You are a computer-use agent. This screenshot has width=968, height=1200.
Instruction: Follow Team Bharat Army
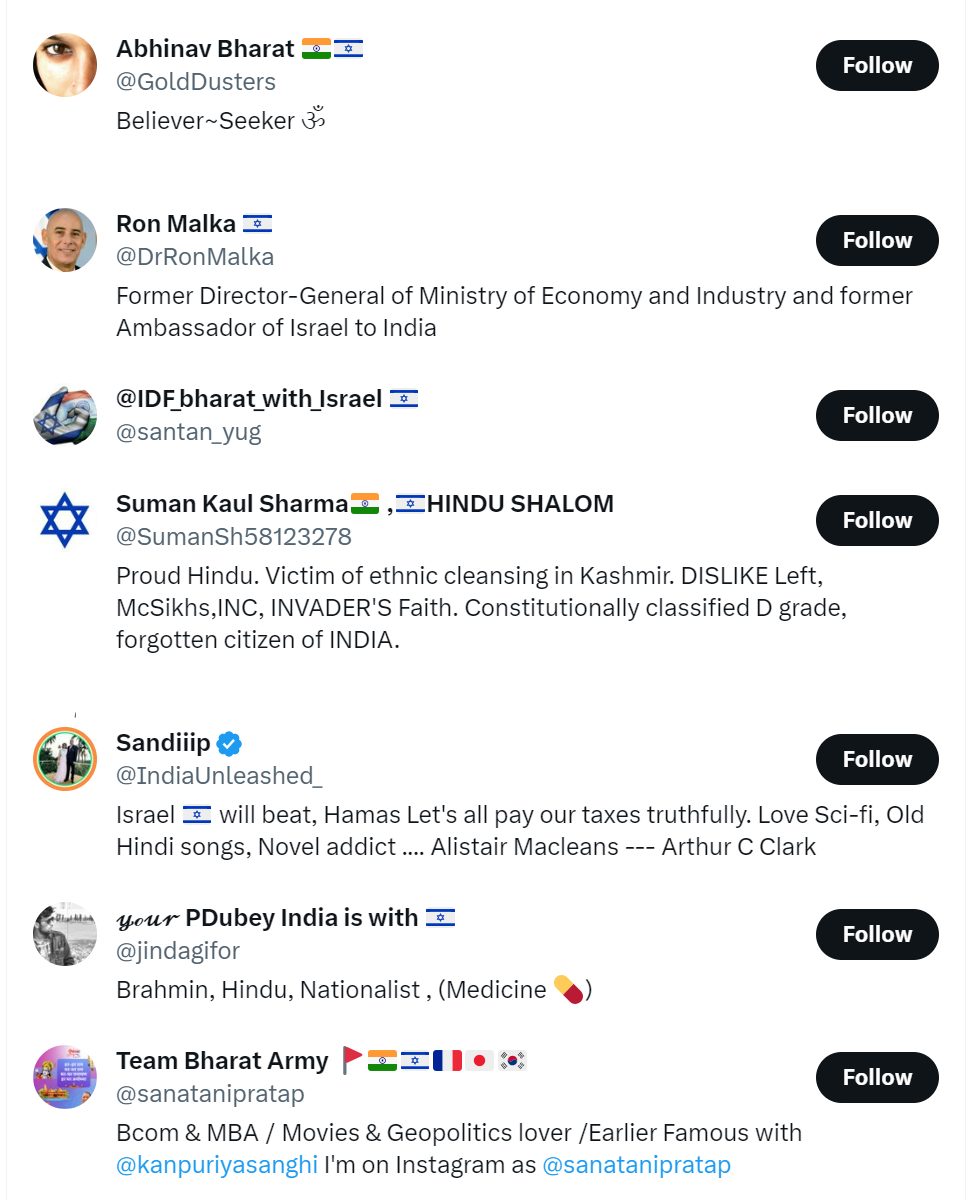(x=877, y=1077)
